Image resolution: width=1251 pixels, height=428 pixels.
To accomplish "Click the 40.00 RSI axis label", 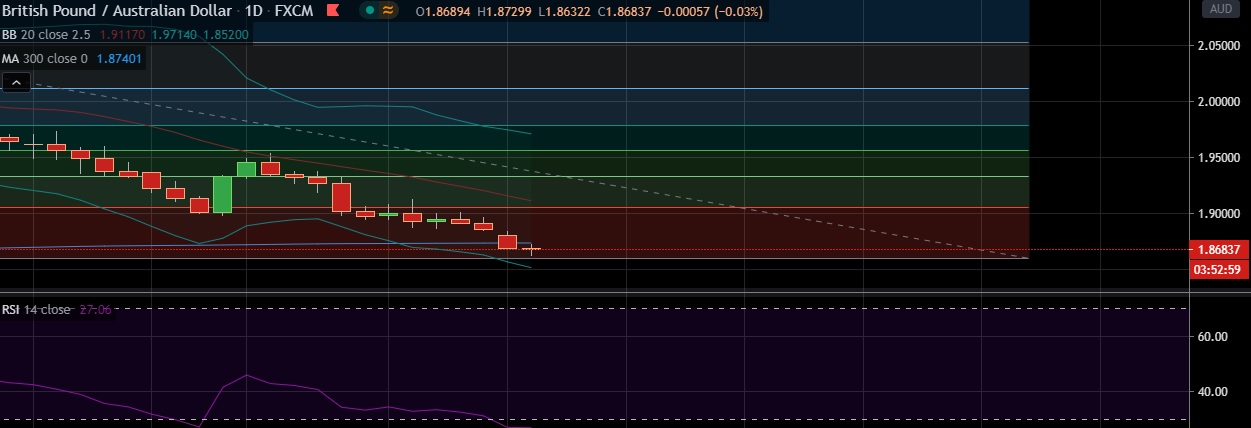I will pyautogui.click(x=1212, y=392).
